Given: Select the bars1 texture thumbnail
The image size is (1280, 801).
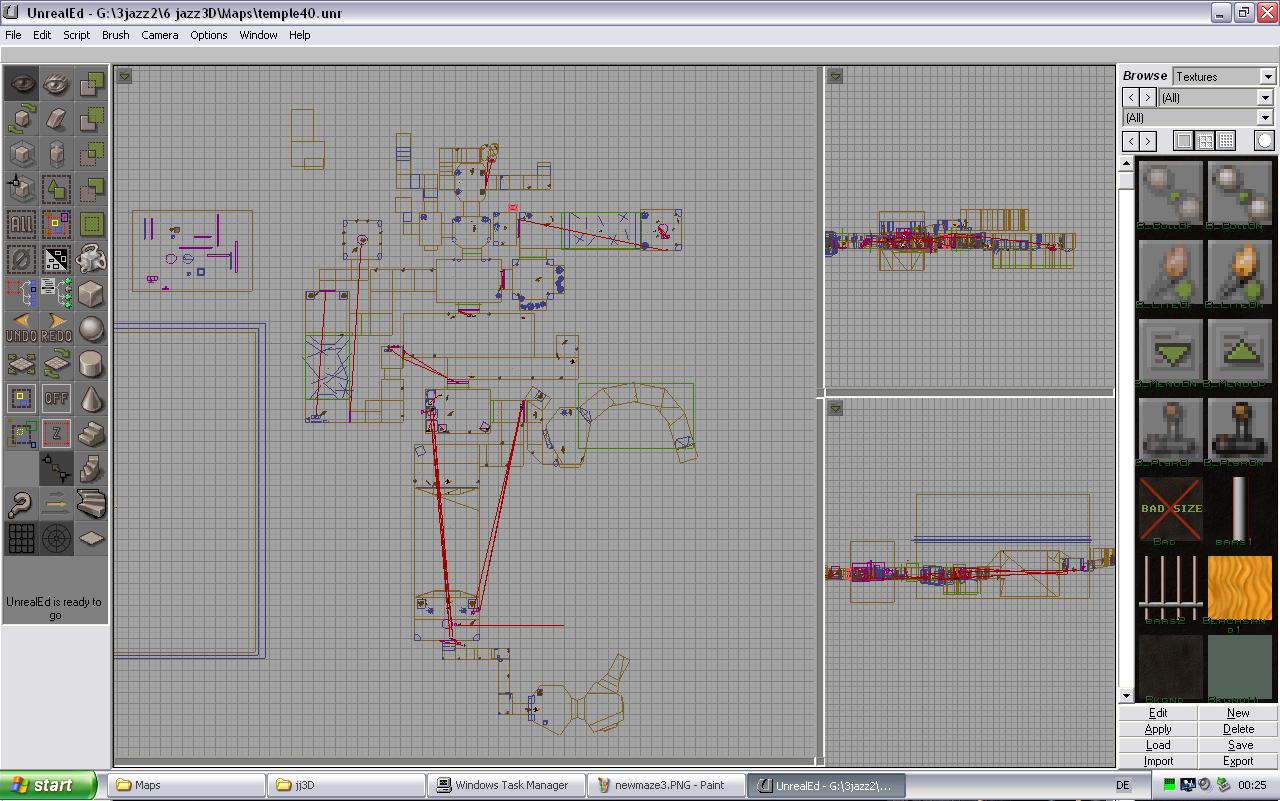Looking at the screenshot, I should coord(1240,510).
